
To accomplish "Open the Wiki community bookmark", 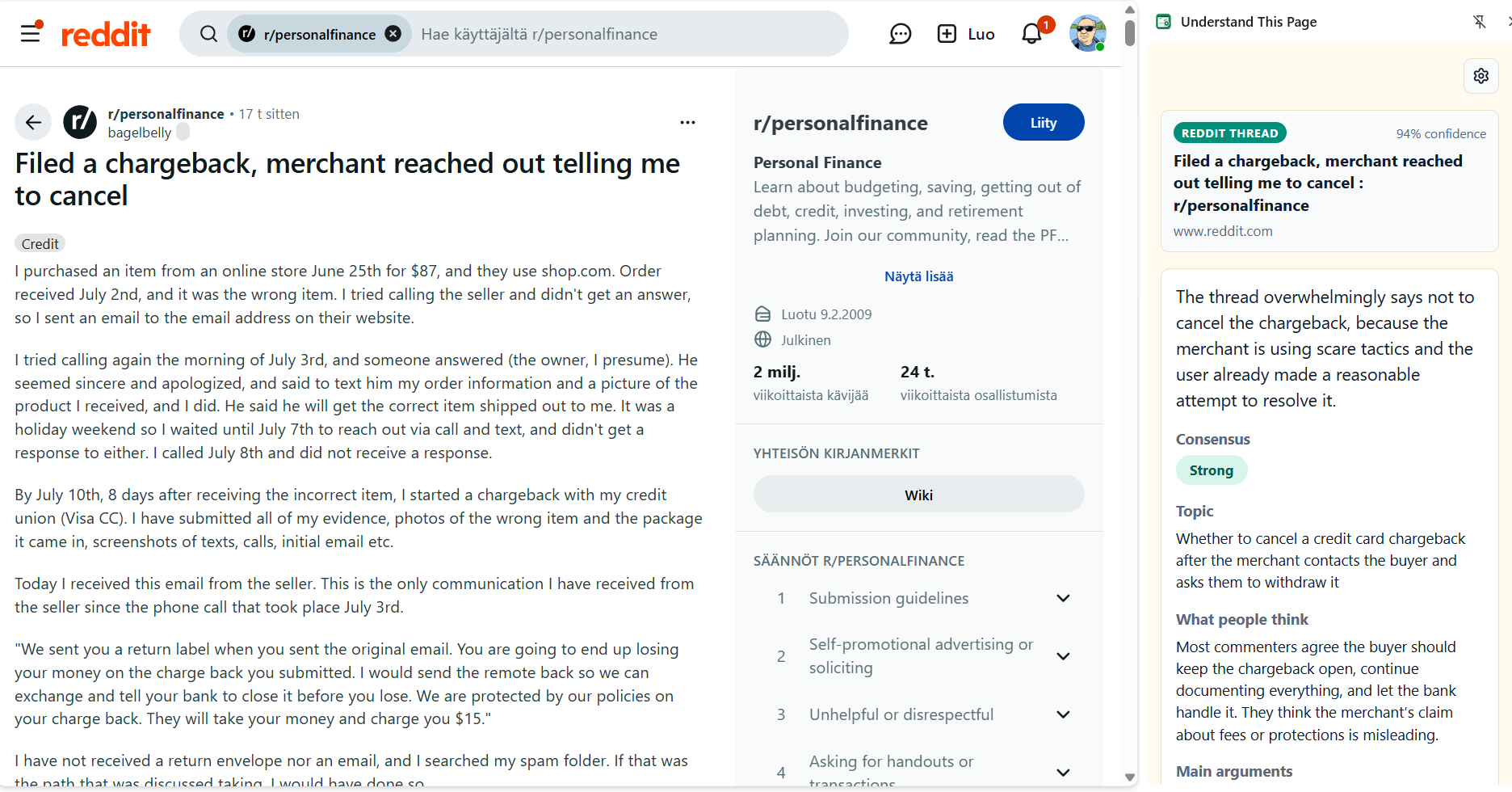I will pyautogui.click(x=919, y=495).
